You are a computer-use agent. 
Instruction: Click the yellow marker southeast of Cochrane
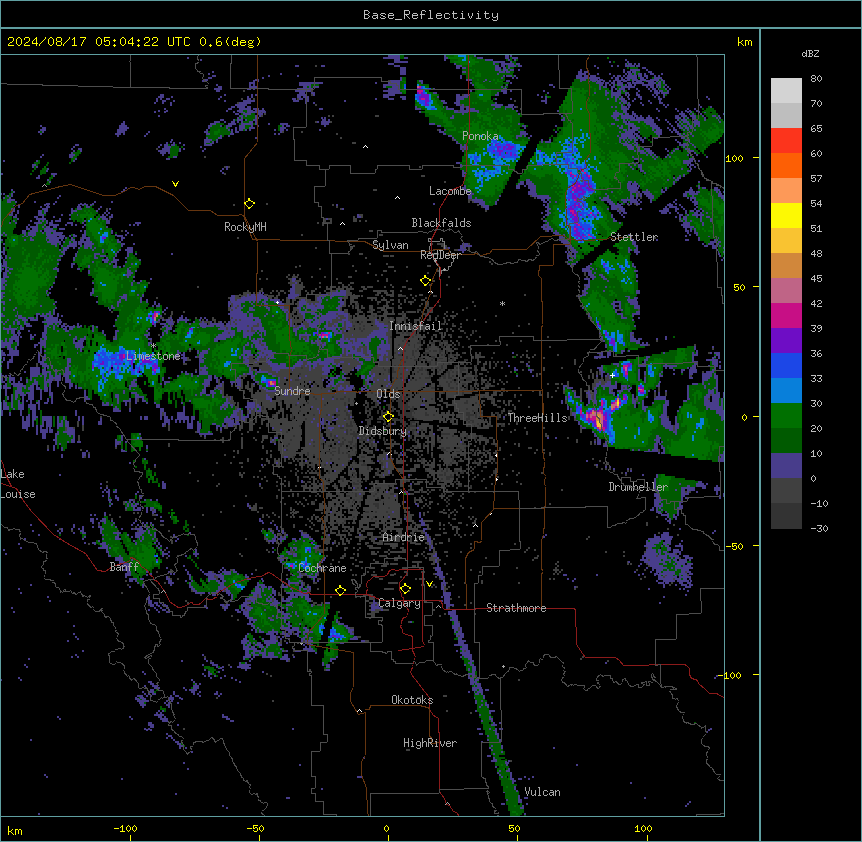pos(340,590)
